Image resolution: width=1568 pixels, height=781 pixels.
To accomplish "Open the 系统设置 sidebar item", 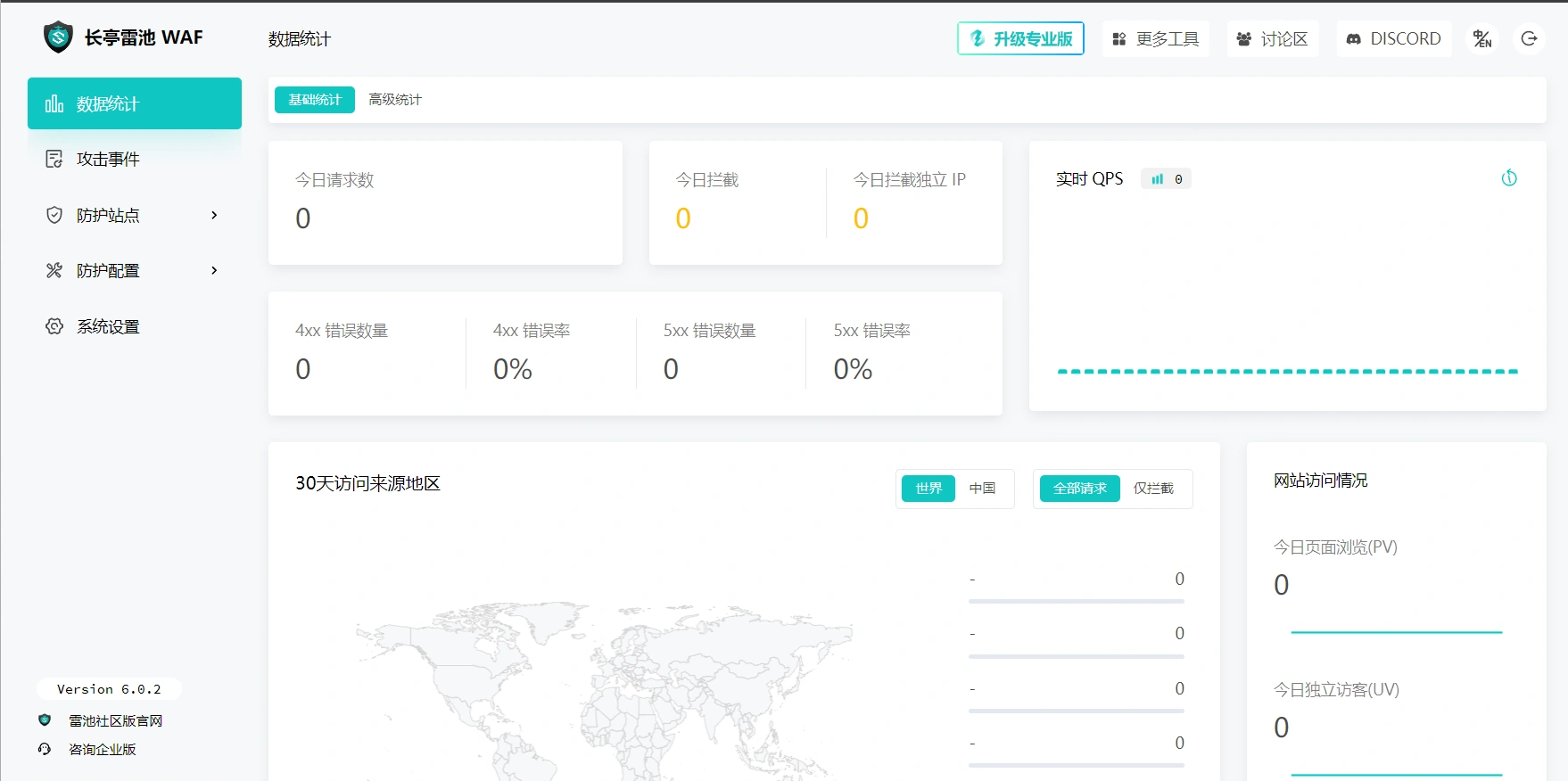I will click(x=135, y=326).
